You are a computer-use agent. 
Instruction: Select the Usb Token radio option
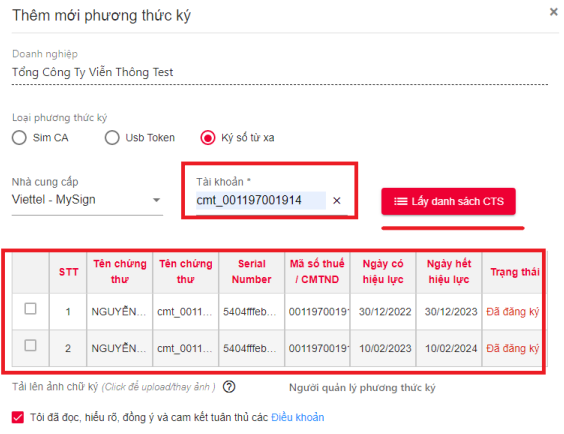coord(112,138)
